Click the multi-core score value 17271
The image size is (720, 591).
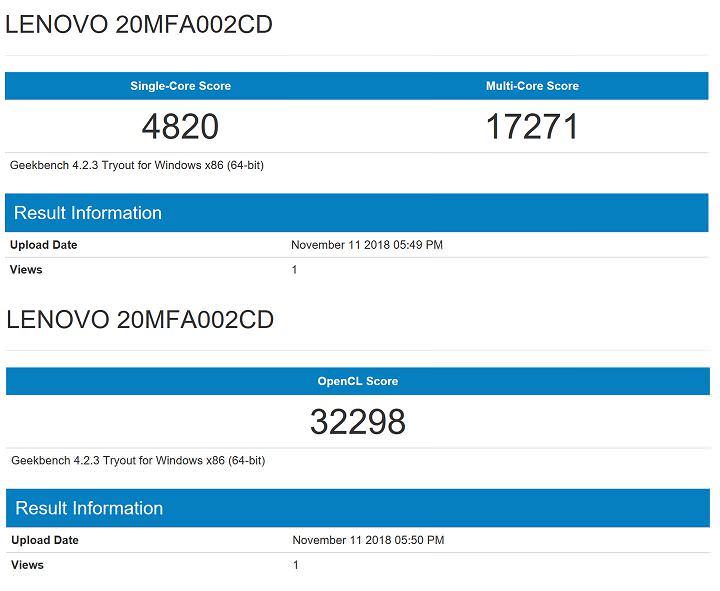click(x=532, y=127)
